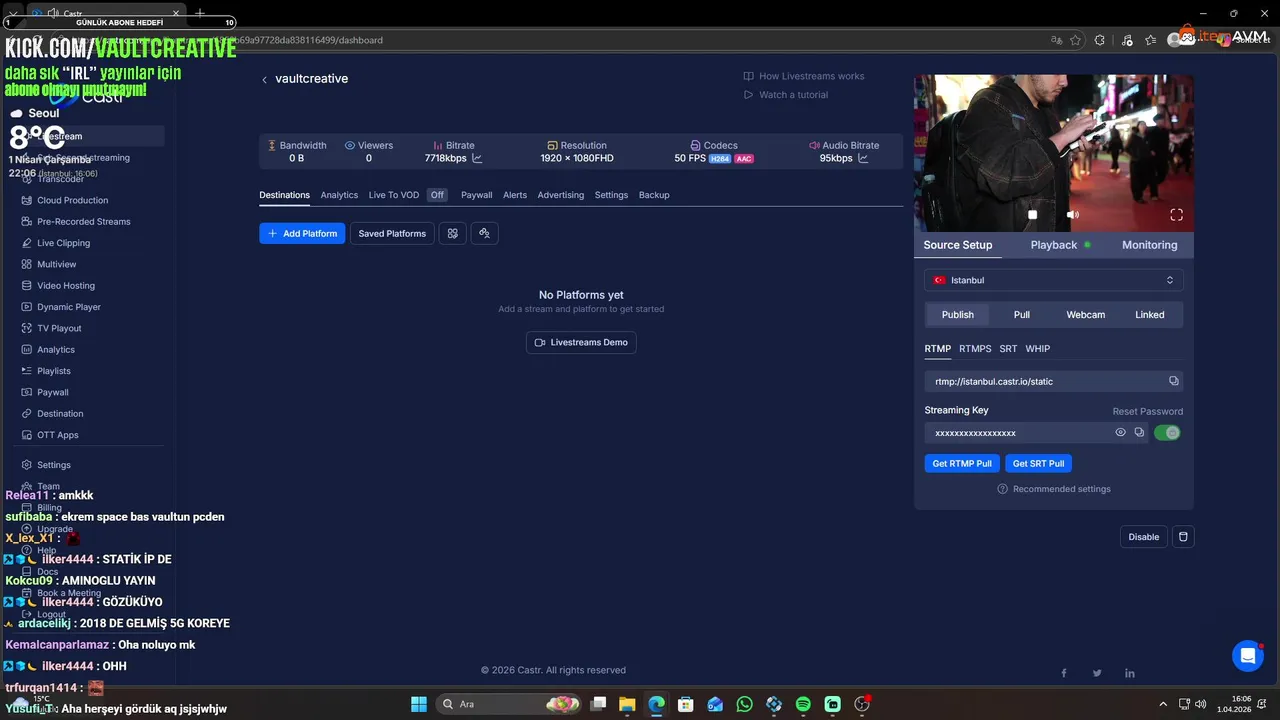Image resolution: width=1280 pixels, height=720 pixels.
Task: Copy the streaming key
Action: coord(1139,433)
